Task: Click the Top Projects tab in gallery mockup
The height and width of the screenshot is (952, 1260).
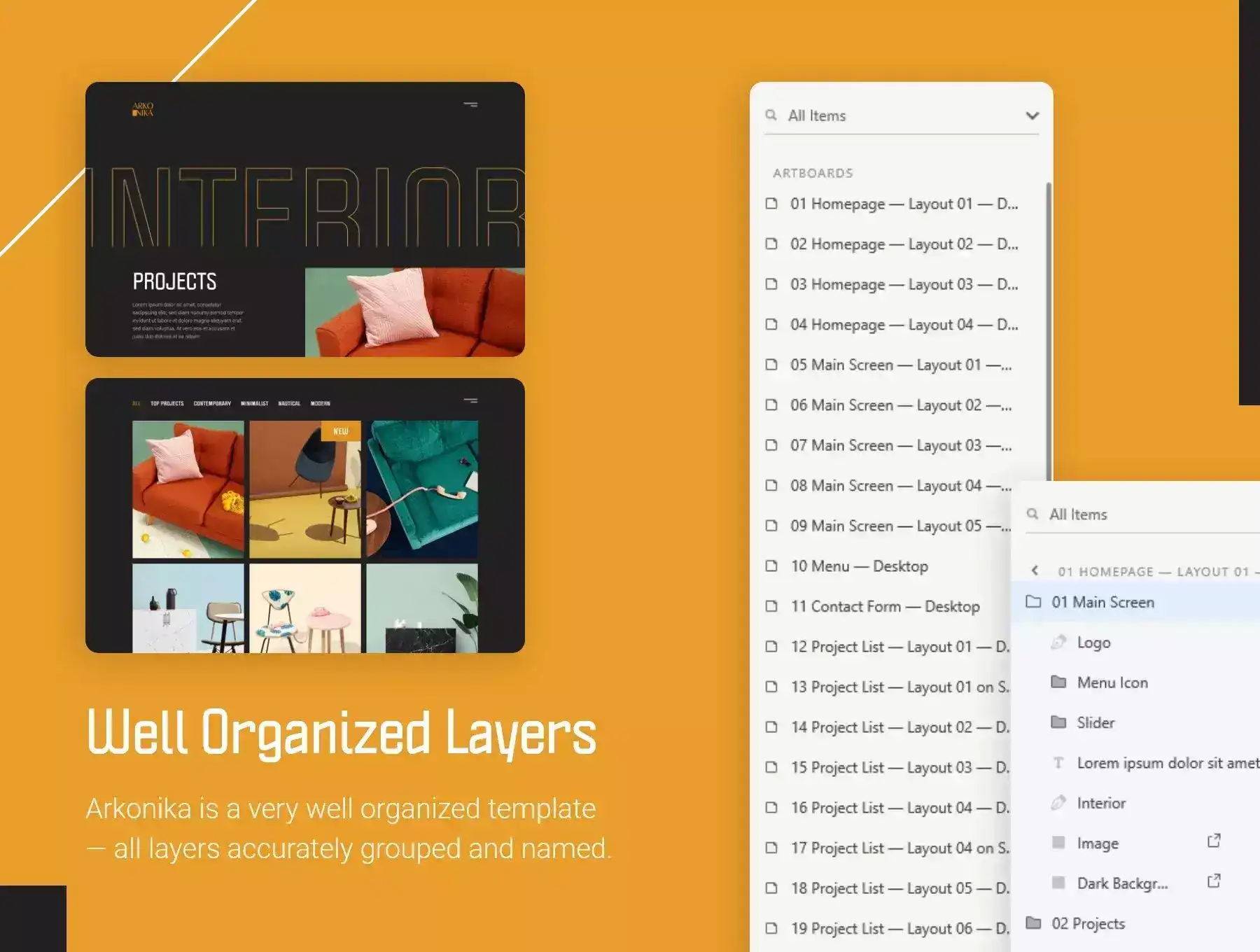Action: tap(167, 403)
